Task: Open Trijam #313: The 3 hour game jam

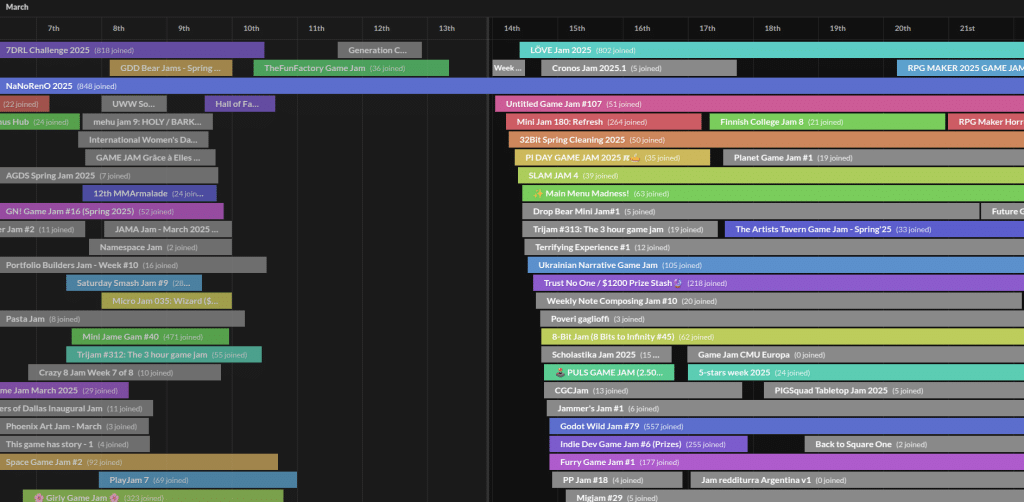Action: (x=620, y=229)
